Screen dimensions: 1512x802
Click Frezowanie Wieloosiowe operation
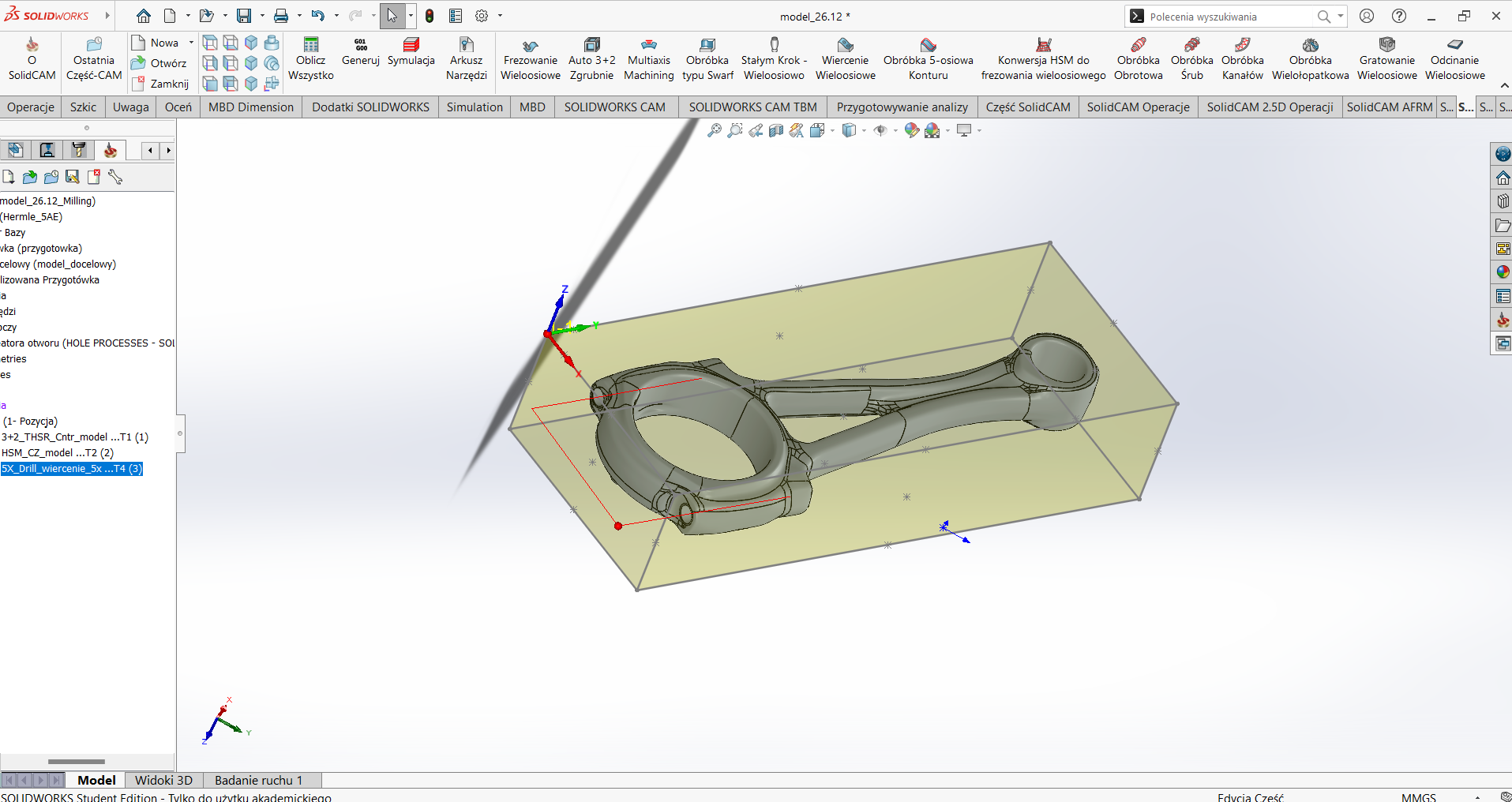pyautogui.click(x=531, y=58)
